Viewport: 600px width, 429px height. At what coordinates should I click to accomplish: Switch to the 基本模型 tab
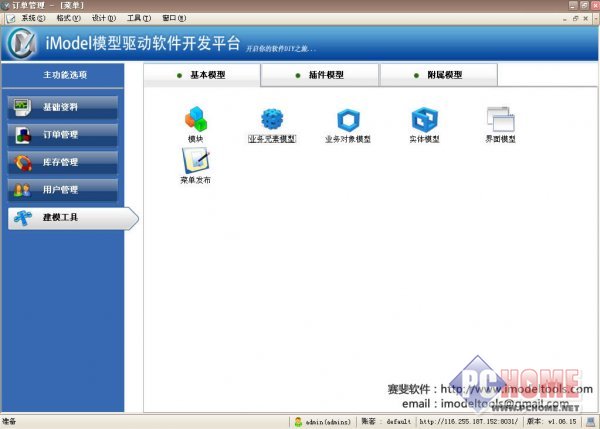click(x=202, y=75)
